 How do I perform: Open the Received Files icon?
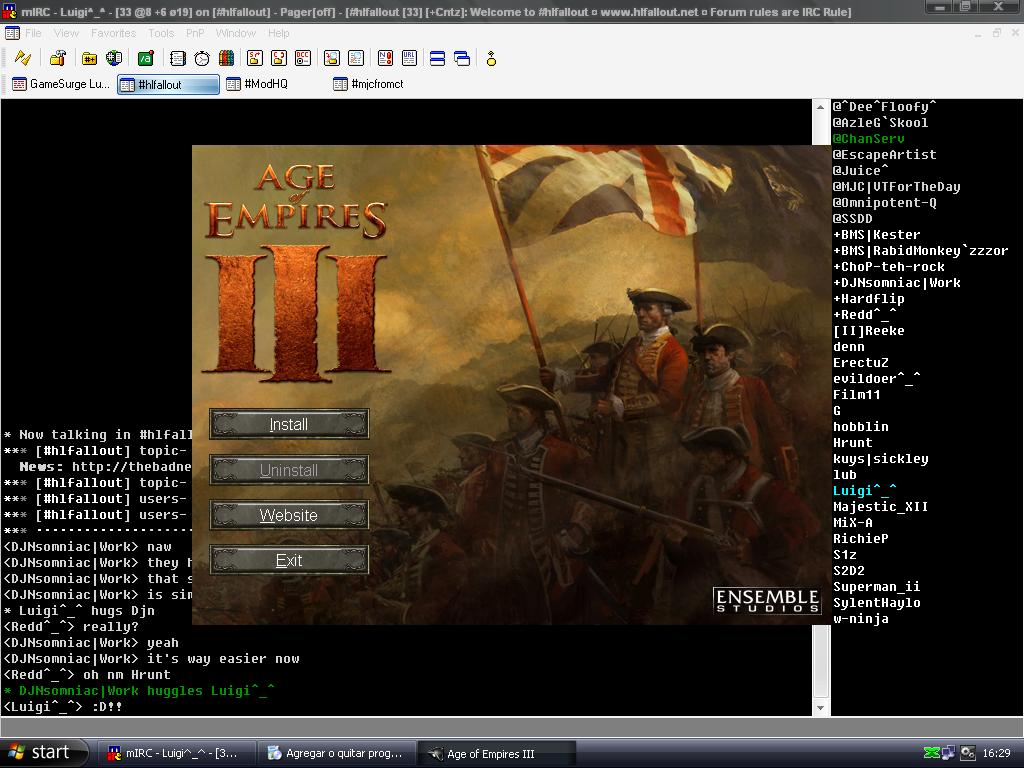[332, 59]
